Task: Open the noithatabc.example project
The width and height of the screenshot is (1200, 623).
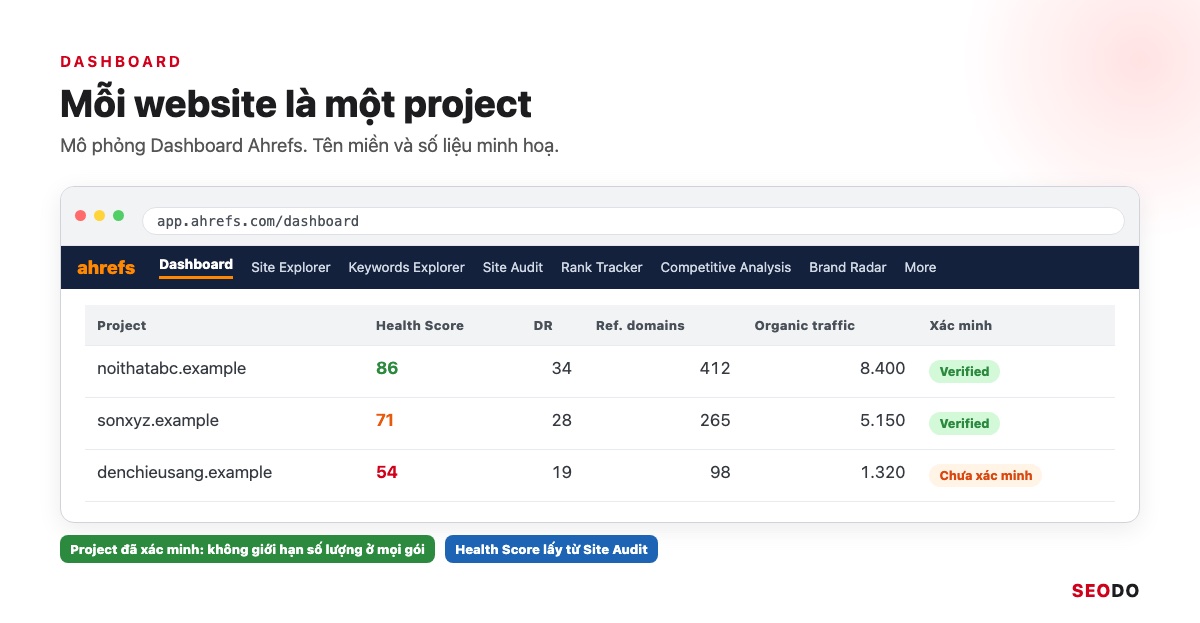Action: pyautogui.click(x=171, y=368)
